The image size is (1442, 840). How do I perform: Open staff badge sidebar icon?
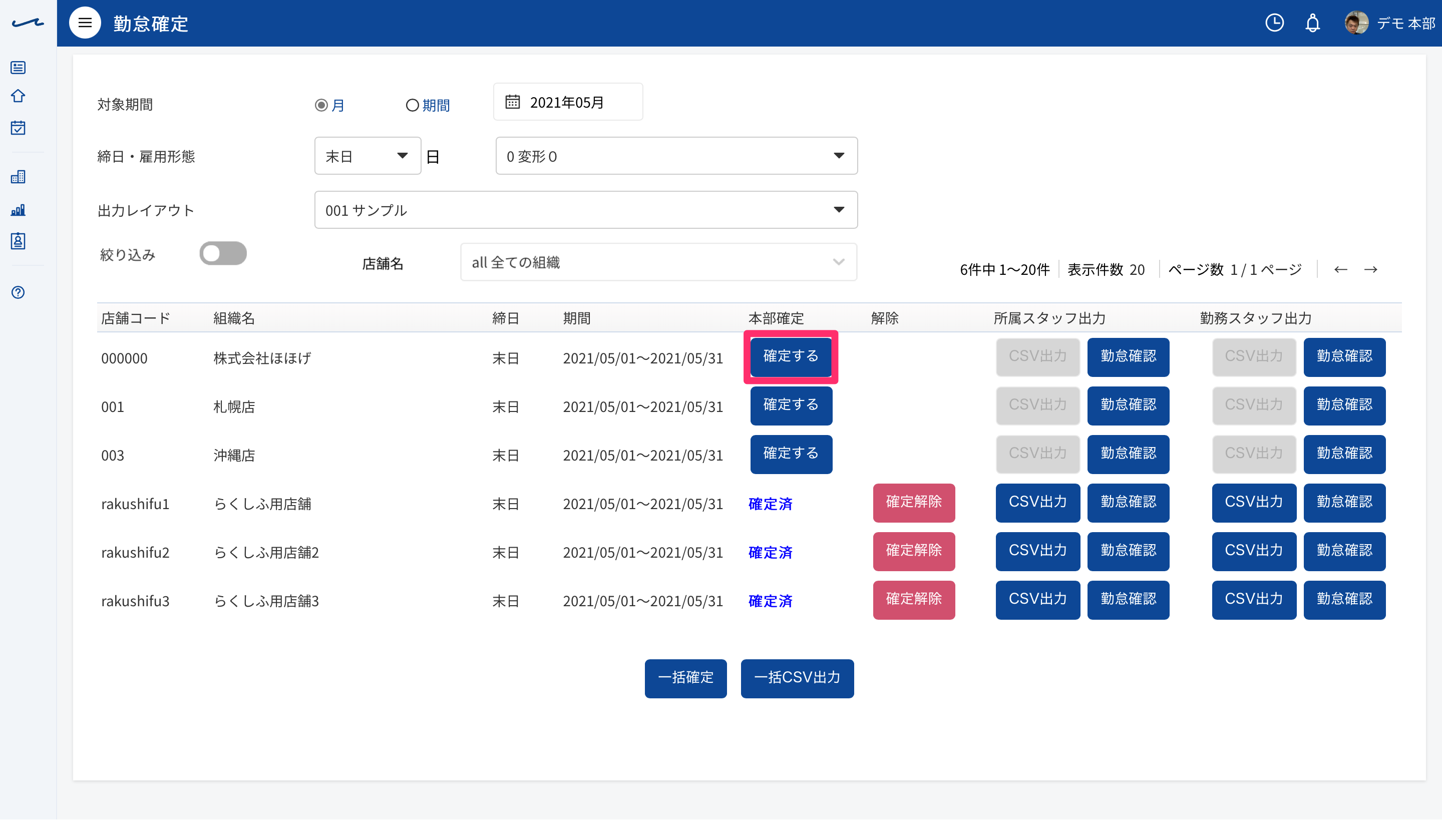pyautogui.click(x=19, y=241)
